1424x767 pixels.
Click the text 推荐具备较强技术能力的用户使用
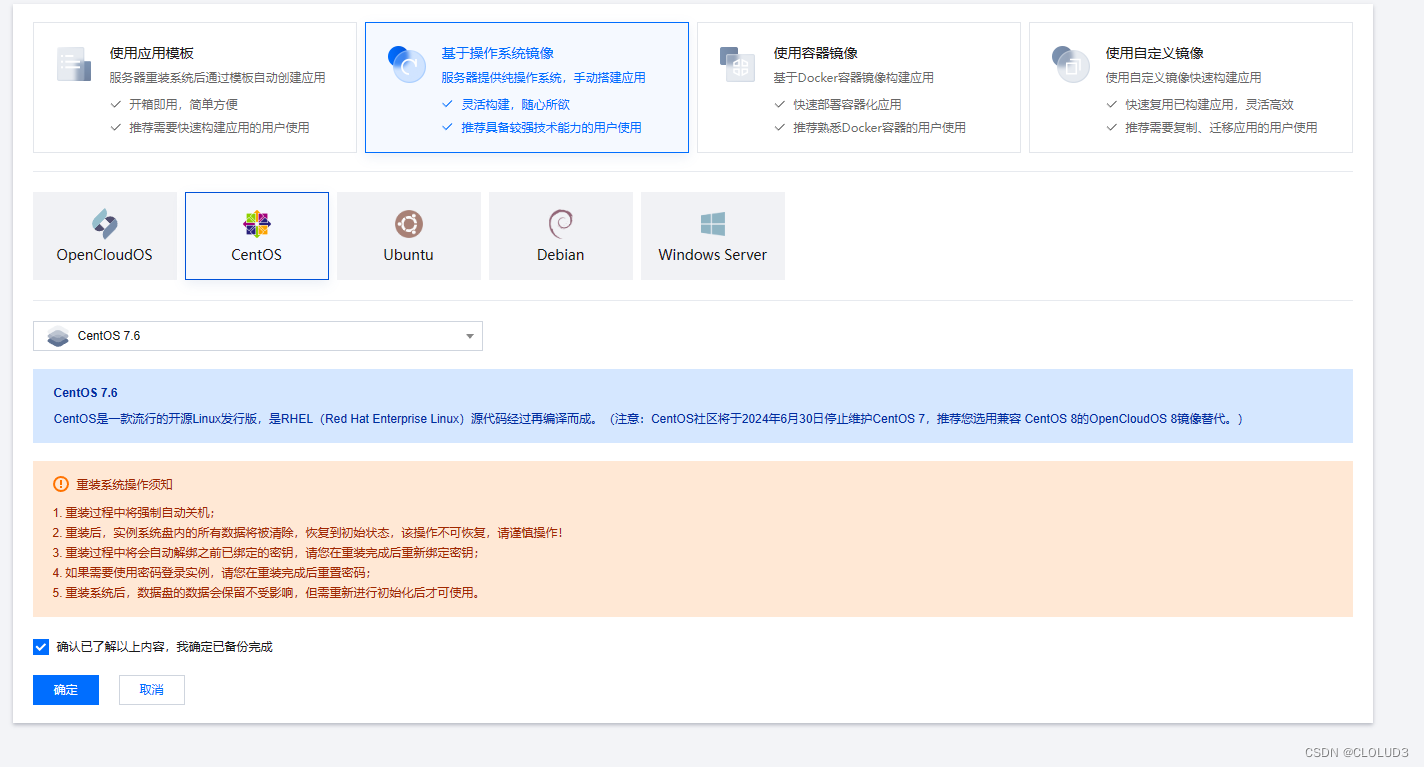tap(551, 128)
